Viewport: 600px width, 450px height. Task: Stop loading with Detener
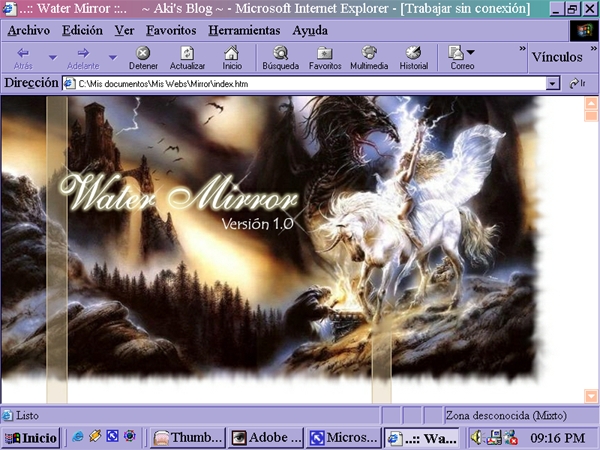click(x=143, y=58)
